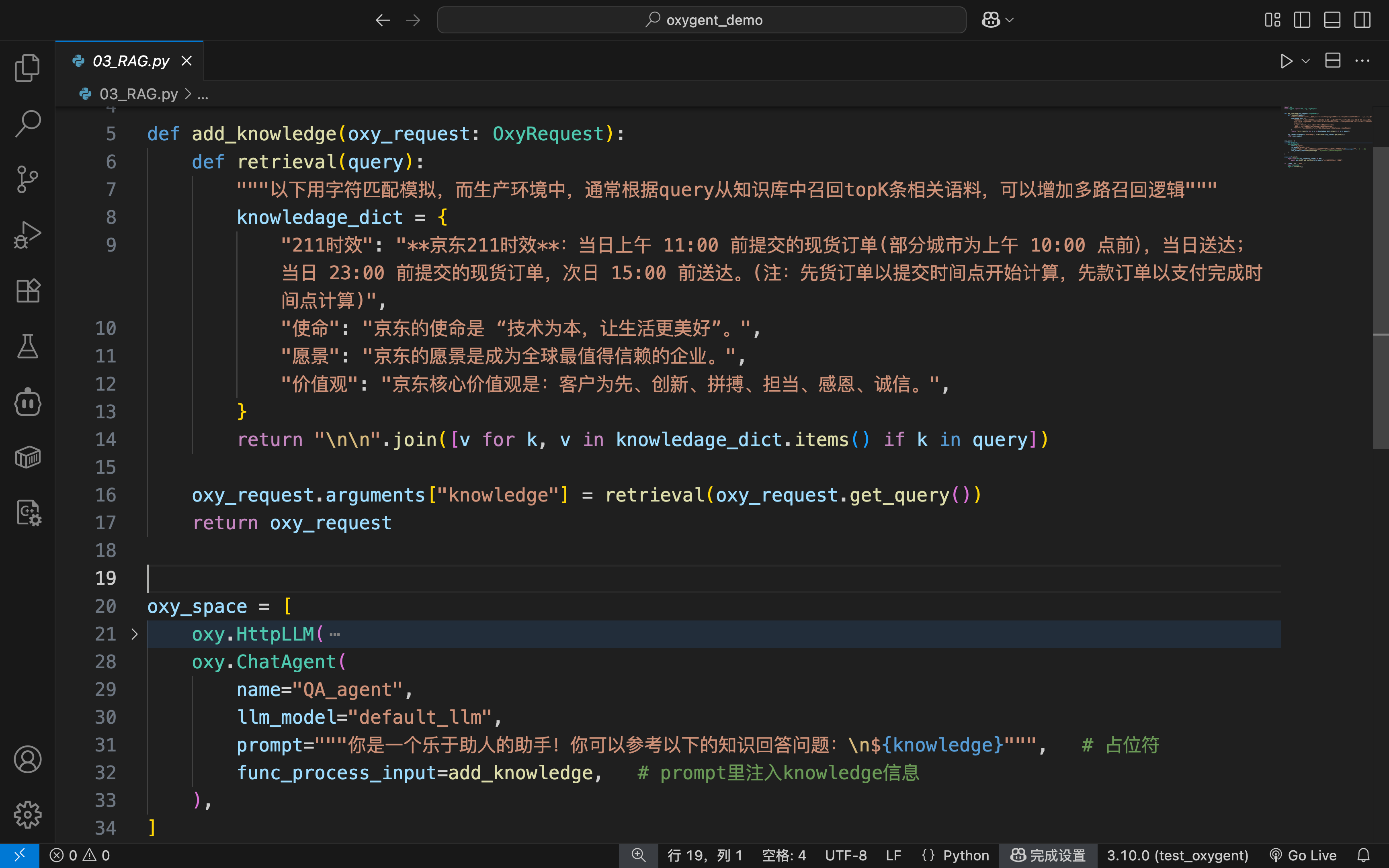
Task: Run the Python file with play button
Action: [1286, 61]
